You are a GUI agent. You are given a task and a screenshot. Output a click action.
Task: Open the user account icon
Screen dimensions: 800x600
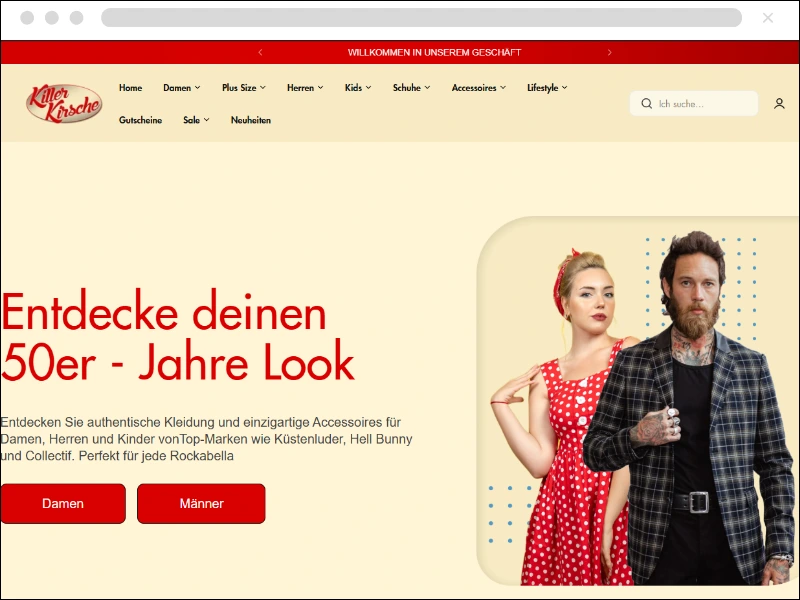coord(779,104)
